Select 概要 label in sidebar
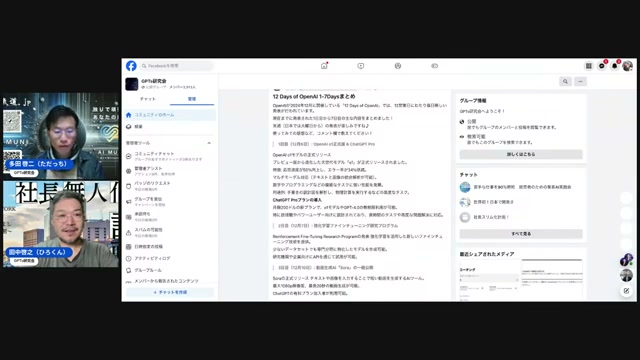The height and width of the screenshot is (360, 640). pyautogui.click(x=138, y=127)
